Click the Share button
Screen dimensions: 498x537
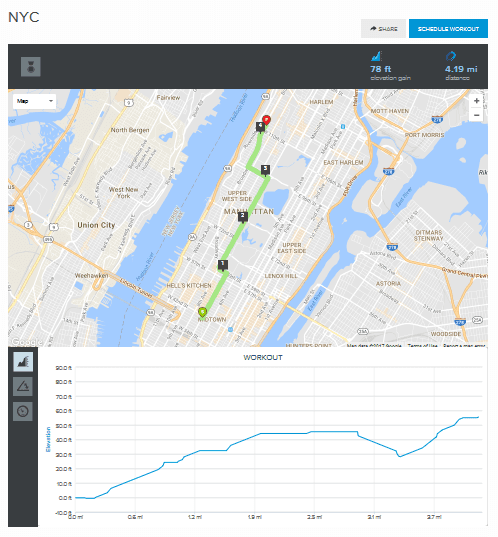pos(383,29)
